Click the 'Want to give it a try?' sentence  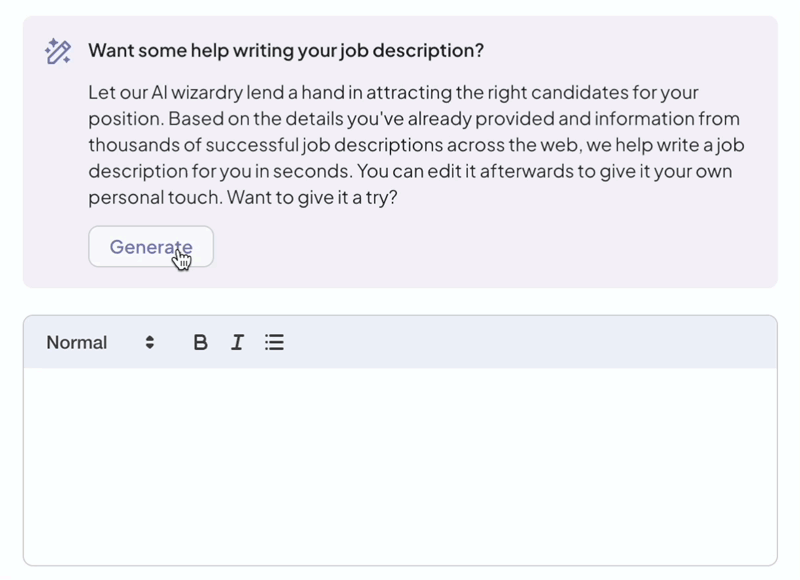tap(312, 197)
